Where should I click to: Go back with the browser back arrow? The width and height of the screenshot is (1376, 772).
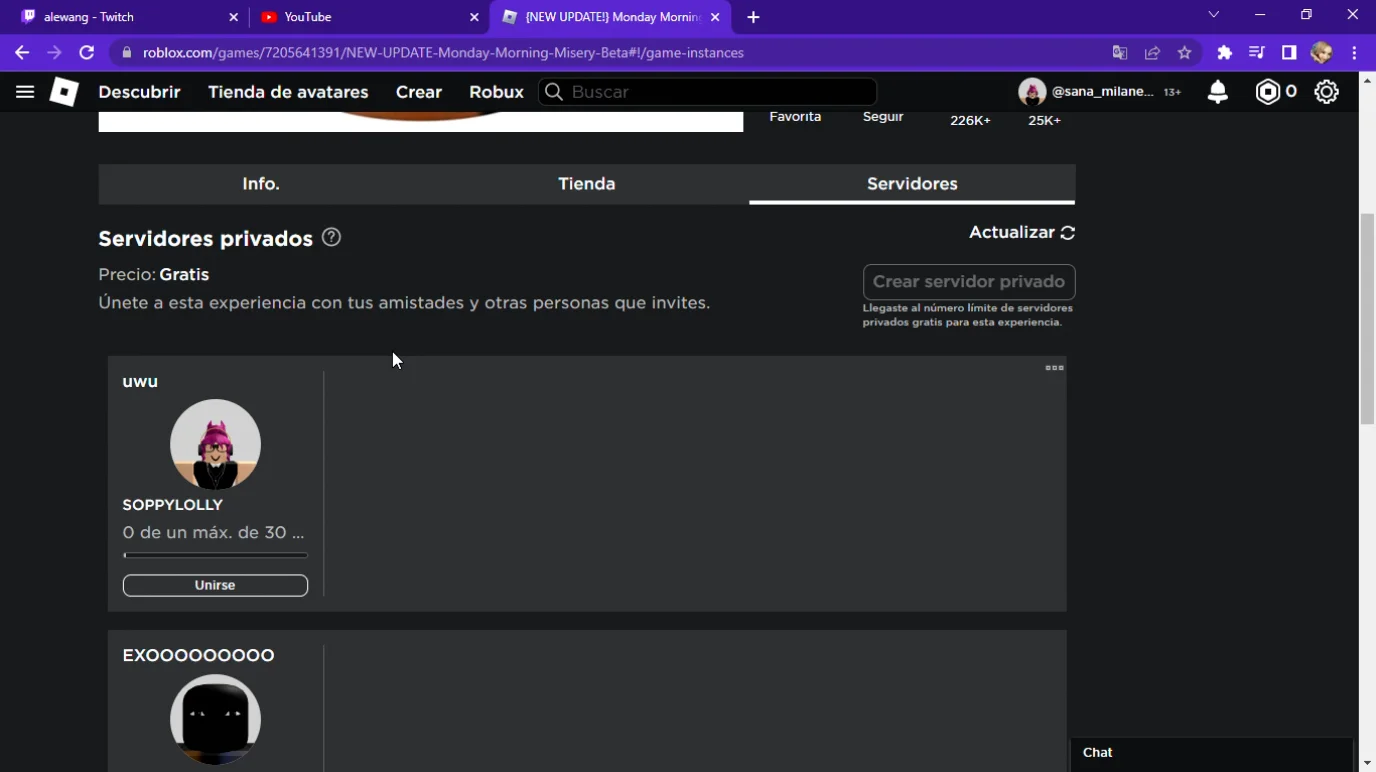coord(22,53)
